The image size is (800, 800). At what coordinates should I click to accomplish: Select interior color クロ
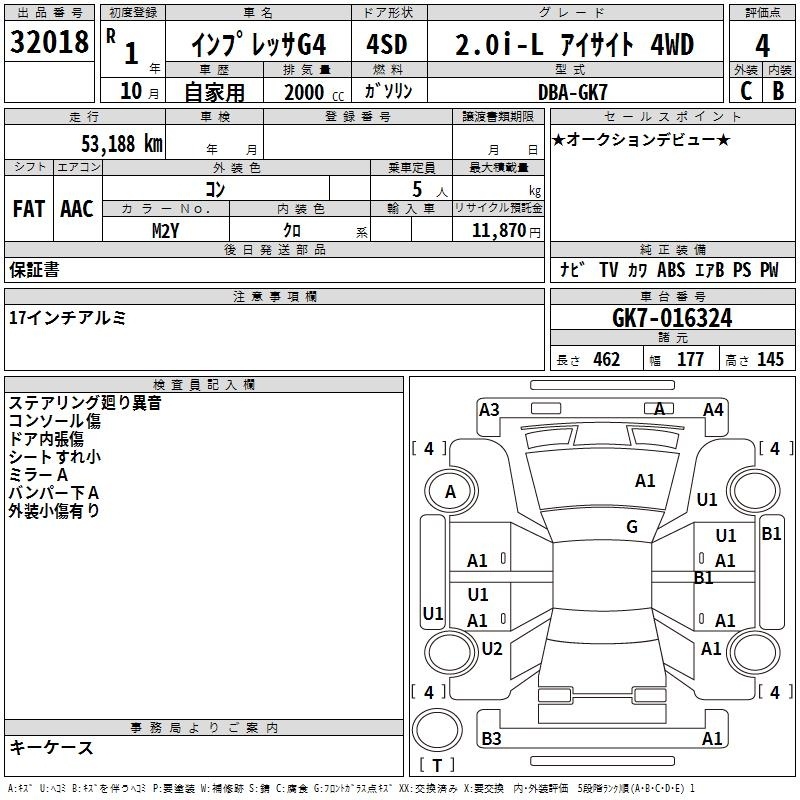click(292, 231)
